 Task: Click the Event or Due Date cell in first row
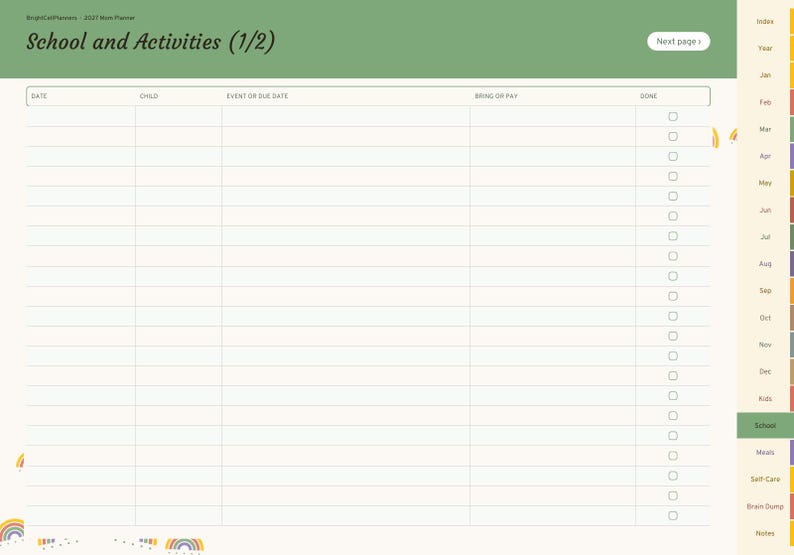click(346, 116)
